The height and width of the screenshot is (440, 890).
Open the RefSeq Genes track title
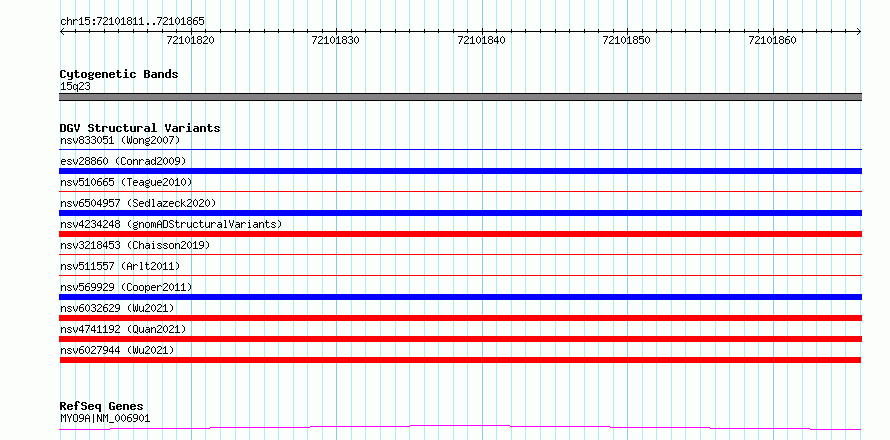coord(101,407)
